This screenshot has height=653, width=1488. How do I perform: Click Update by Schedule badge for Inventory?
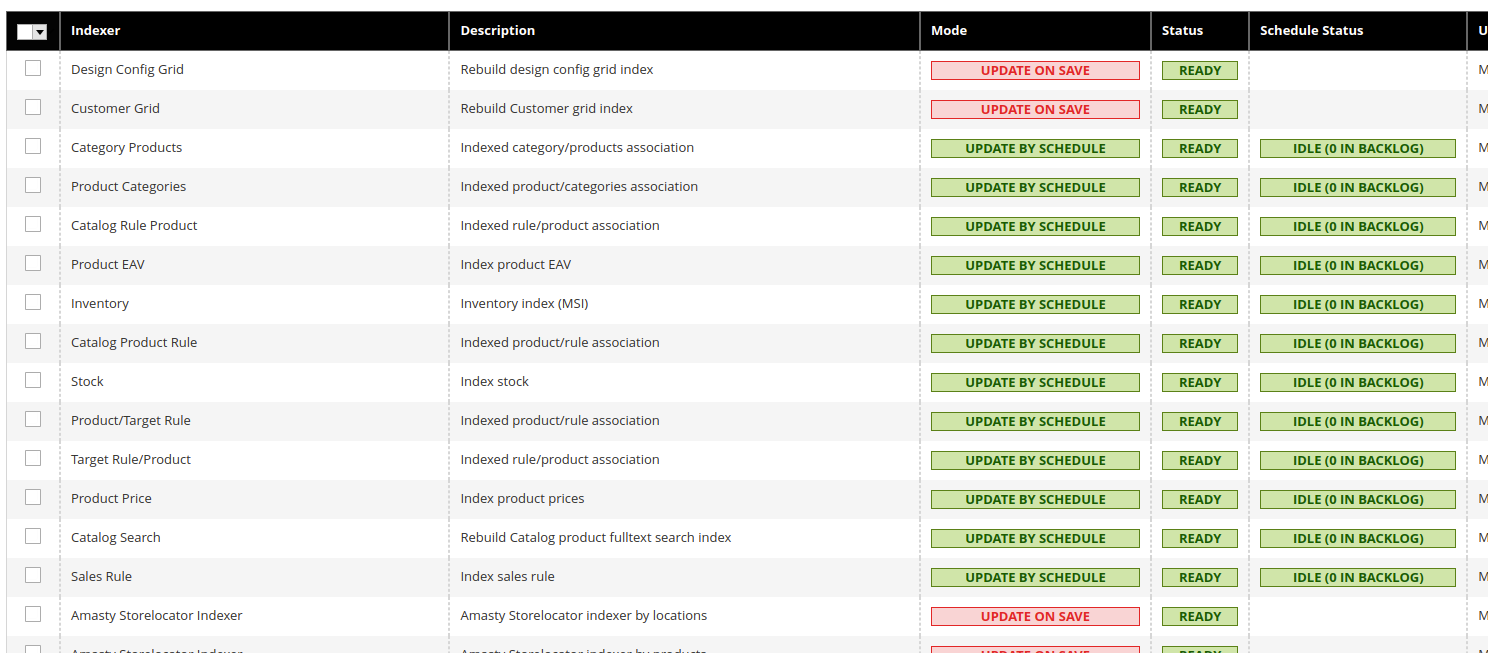[x=1035, y=305]
